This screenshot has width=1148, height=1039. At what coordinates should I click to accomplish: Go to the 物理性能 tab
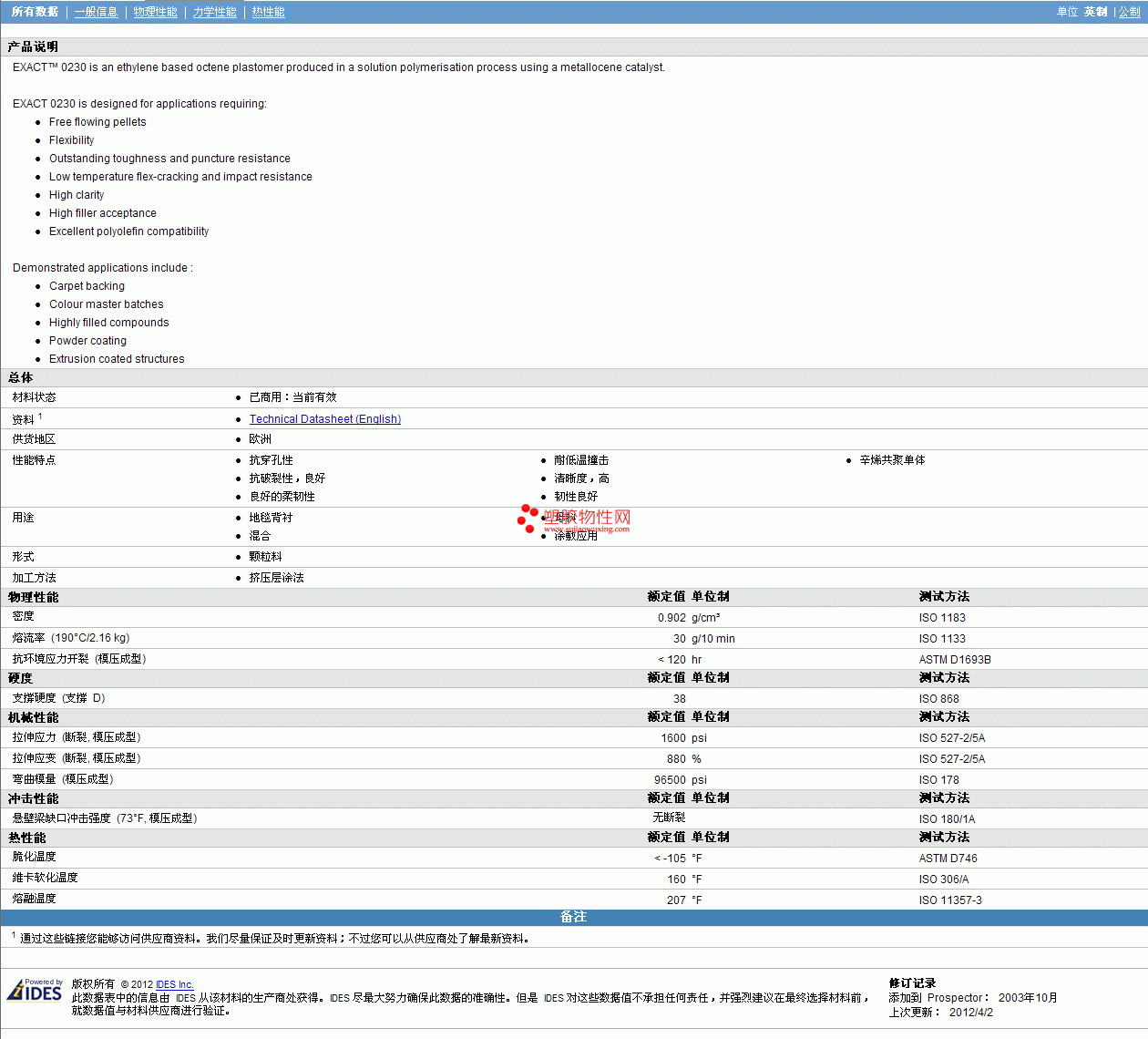pos(155,12)
